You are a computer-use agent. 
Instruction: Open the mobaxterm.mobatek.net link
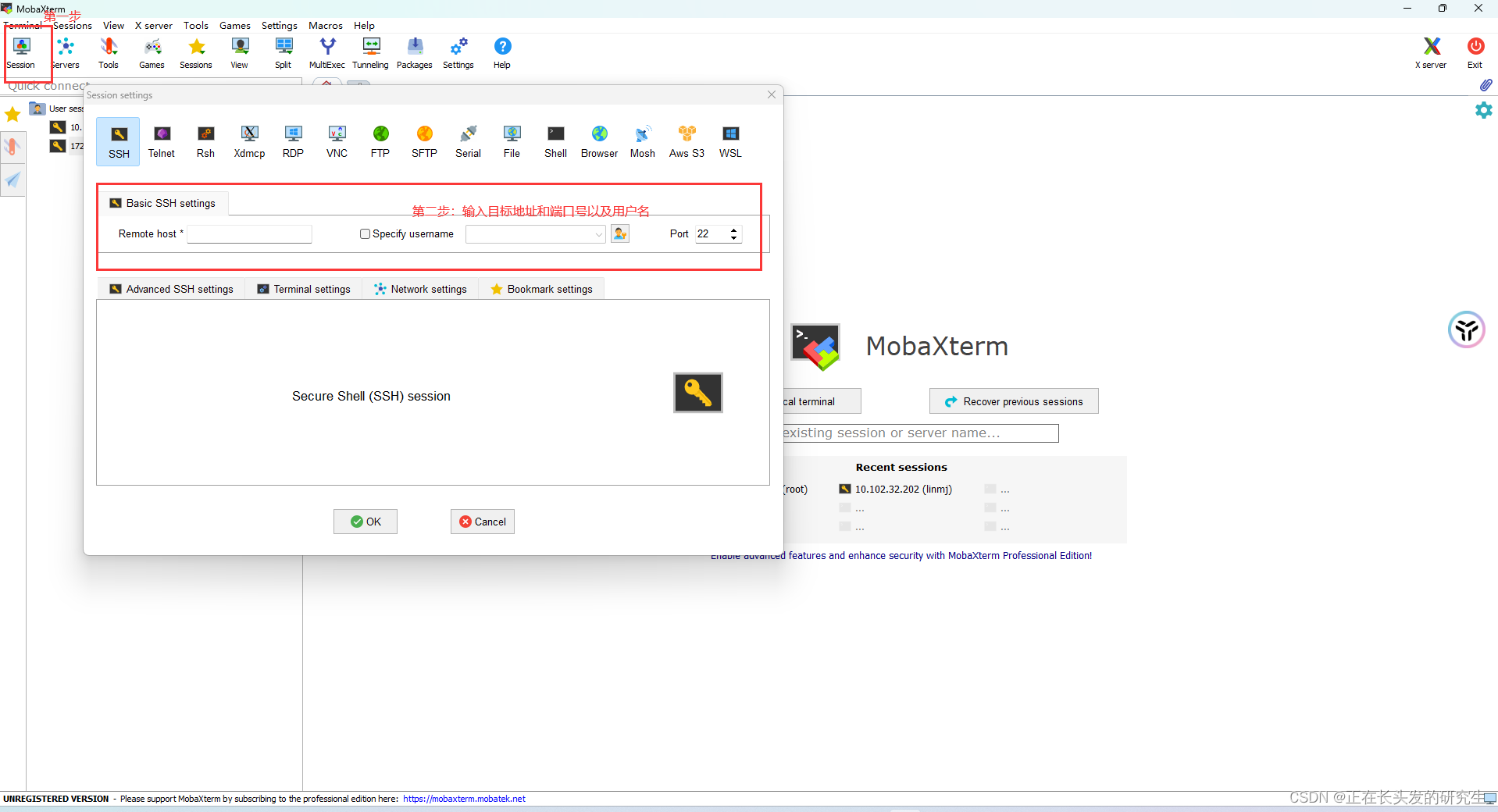pos(464,799)
